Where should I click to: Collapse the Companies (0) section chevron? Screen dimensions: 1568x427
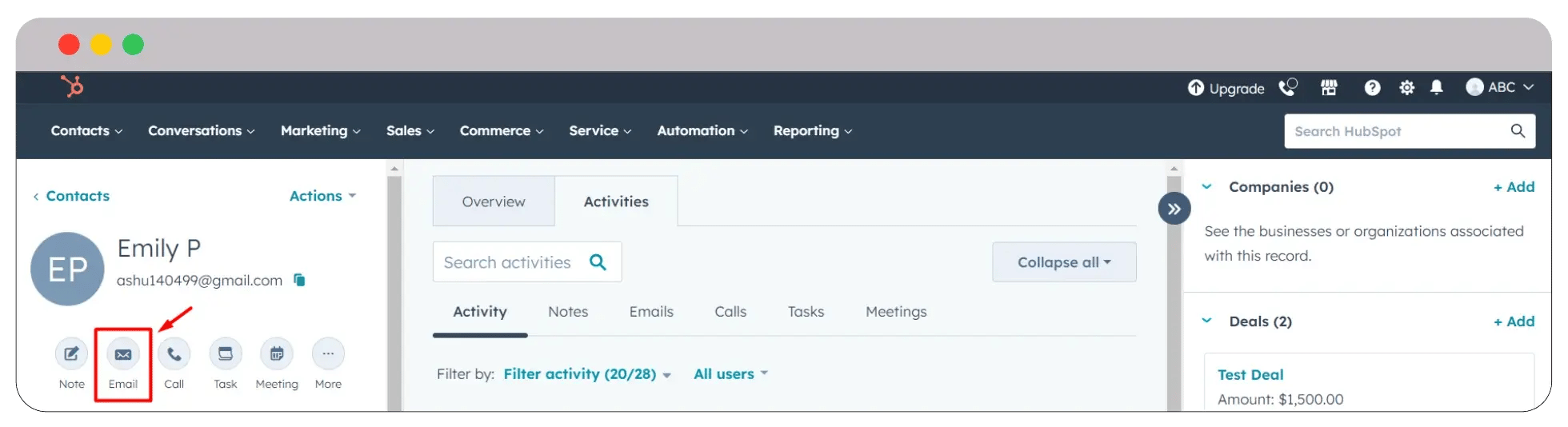pos(1207,187)
